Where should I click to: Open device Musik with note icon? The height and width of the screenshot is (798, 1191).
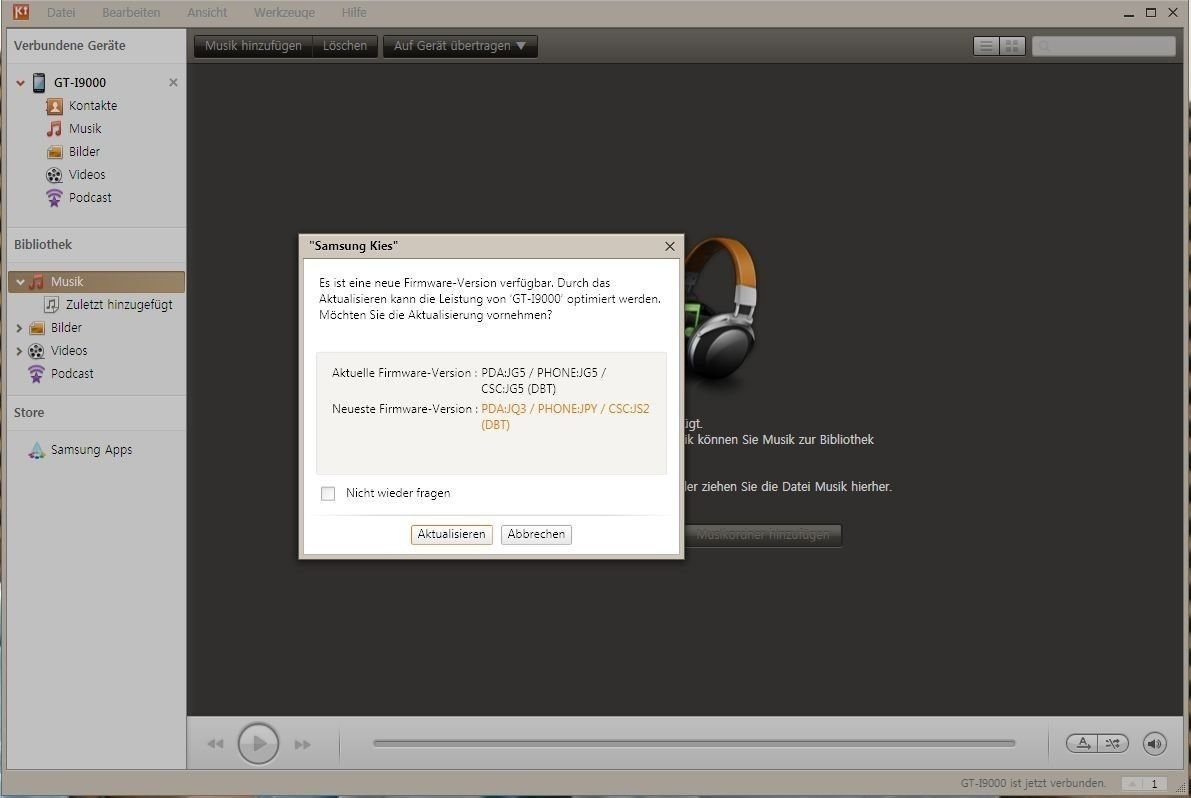54,128
